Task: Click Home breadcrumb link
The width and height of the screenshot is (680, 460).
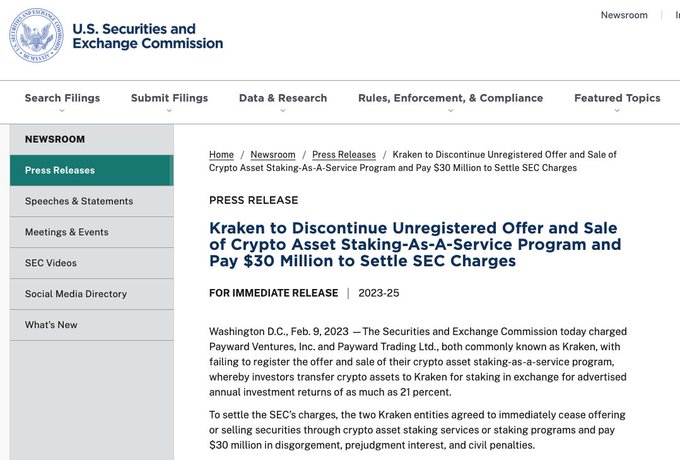Action: (x=221, y=155)
